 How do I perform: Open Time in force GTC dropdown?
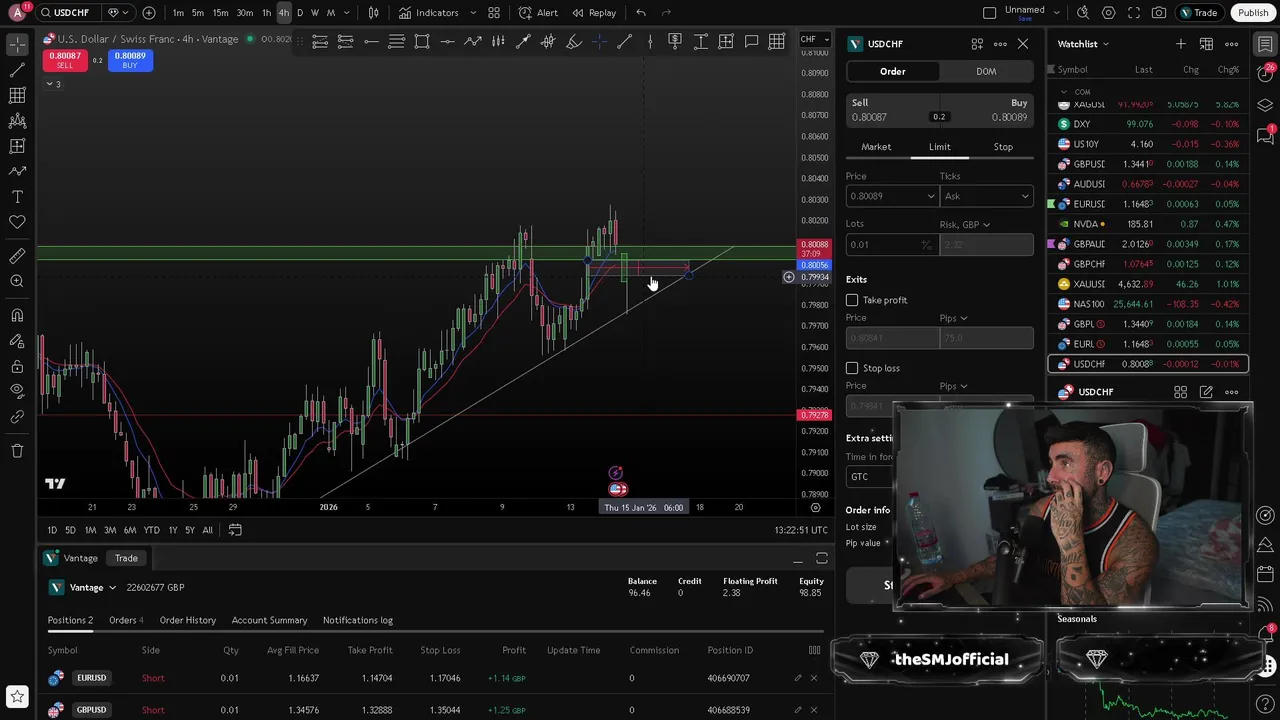tap(868, 477)
